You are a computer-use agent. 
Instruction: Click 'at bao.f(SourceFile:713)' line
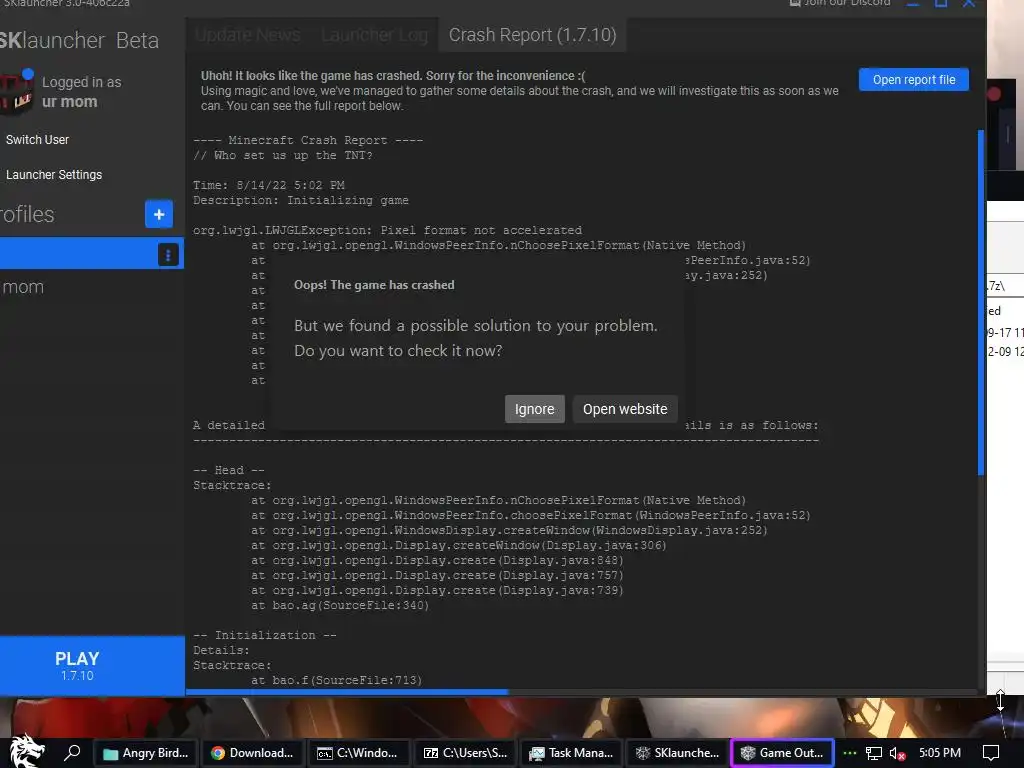pos(336,680)
